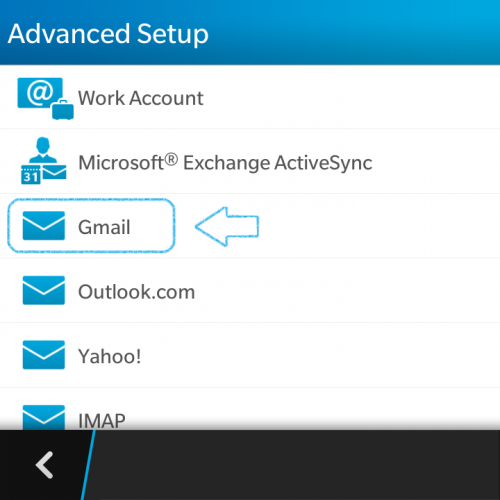Choose the Outlook.com label
Viewport: 500px width, 500px height.
[137, 292]
